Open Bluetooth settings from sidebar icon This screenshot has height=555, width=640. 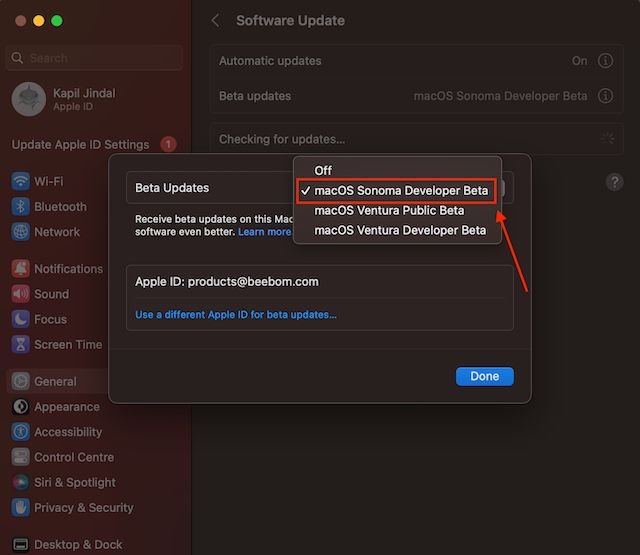coord(20,207)
